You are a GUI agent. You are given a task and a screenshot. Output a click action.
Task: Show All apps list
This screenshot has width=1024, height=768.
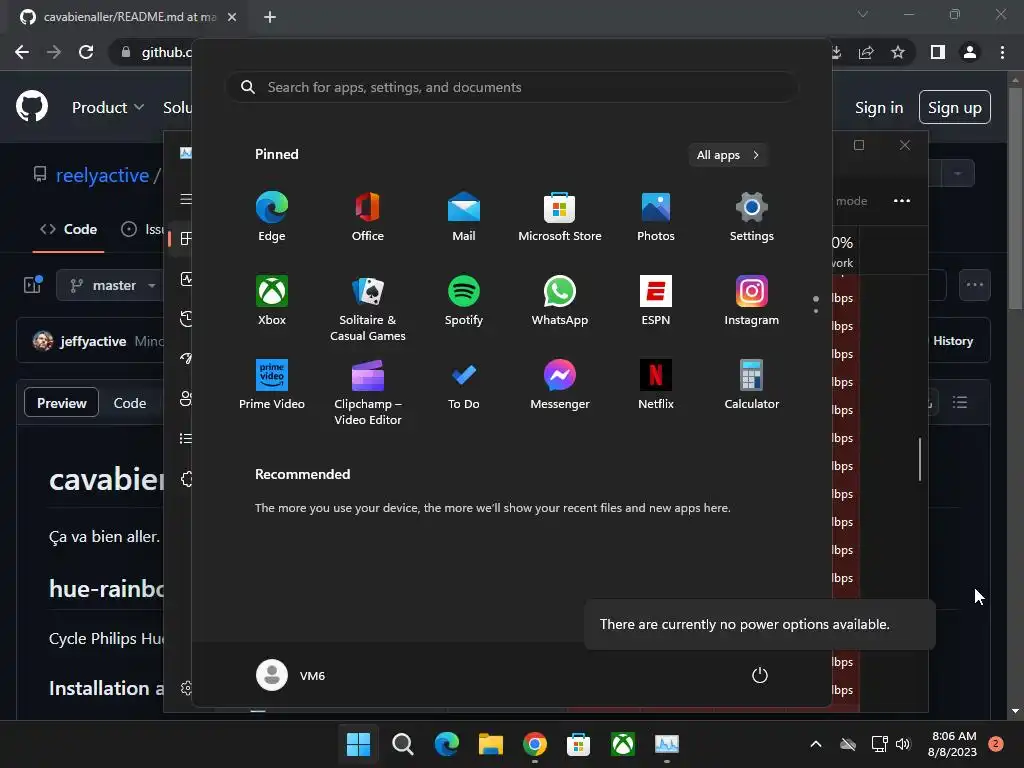pyautogui.click(x=728, y=155)
